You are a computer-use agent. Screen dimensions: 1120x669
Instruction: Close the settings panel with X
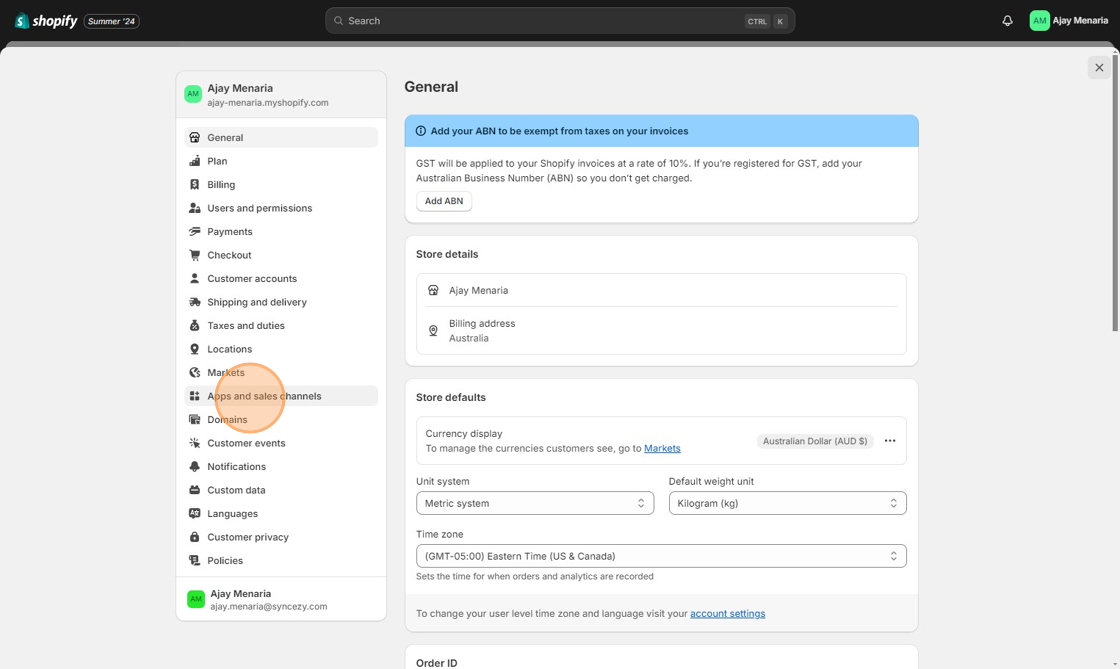click(x=1099, y=68)
